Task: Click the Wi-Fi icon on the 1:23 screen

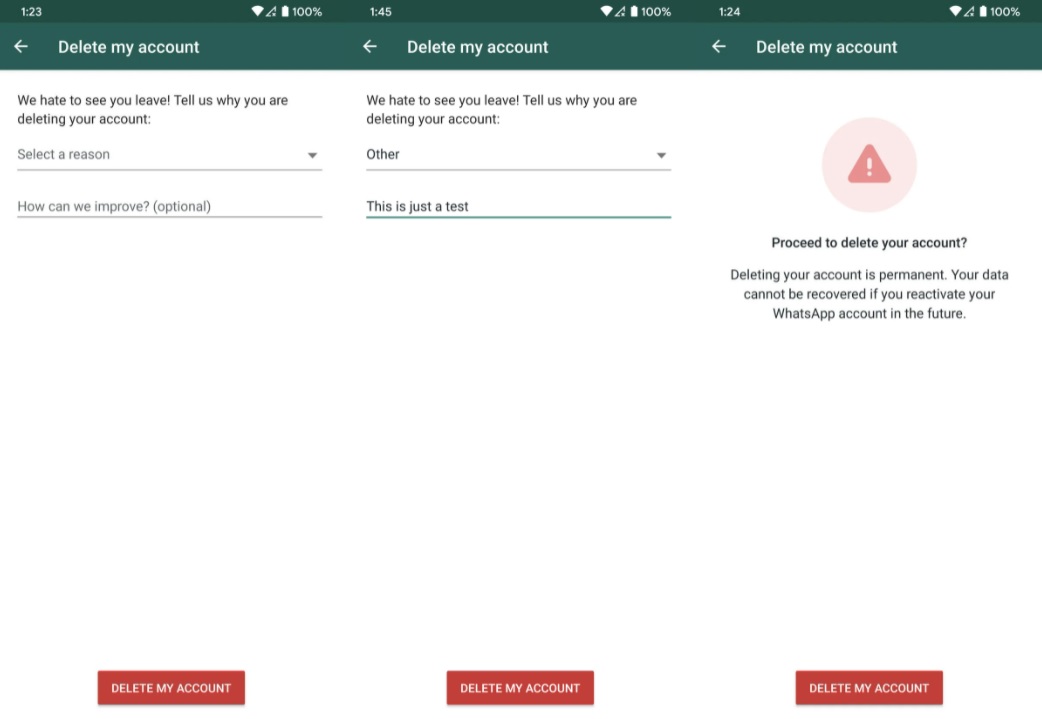Action: pos(258,12)
